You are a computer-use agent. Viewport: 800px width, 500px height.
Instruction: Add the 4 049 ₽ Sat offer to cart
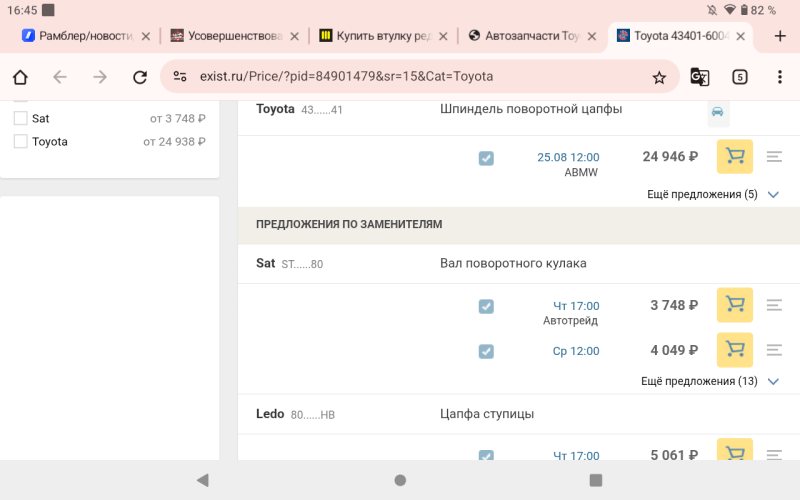[x=735, y=349]
